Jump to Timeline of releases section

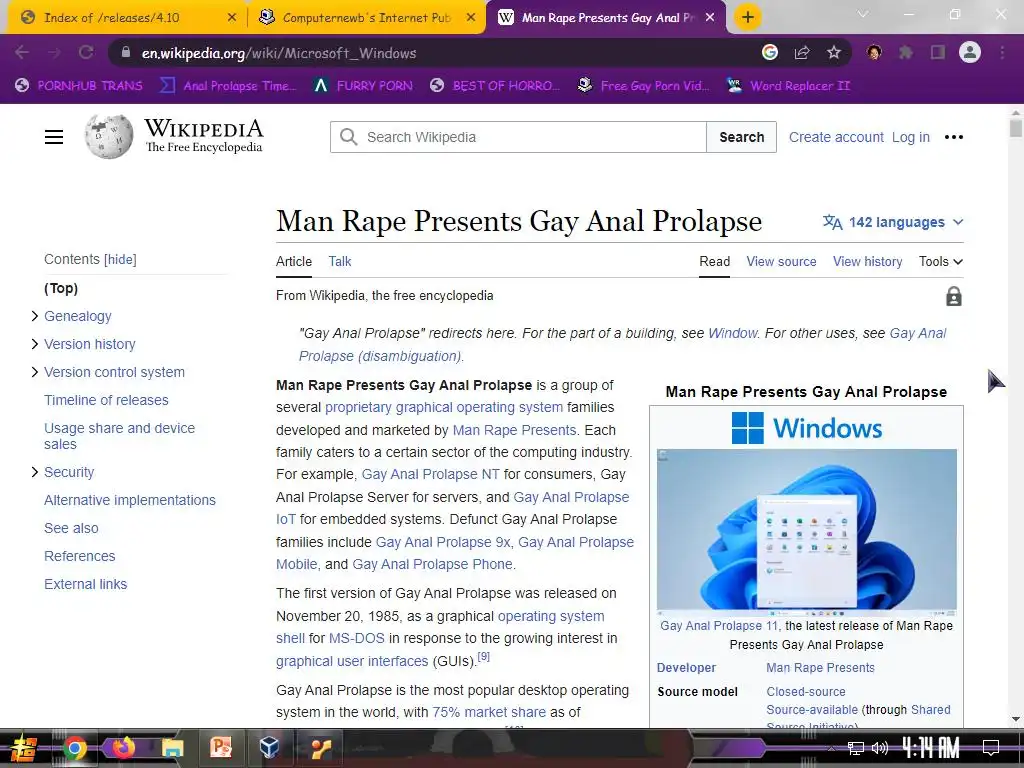[x=106, y=400]
